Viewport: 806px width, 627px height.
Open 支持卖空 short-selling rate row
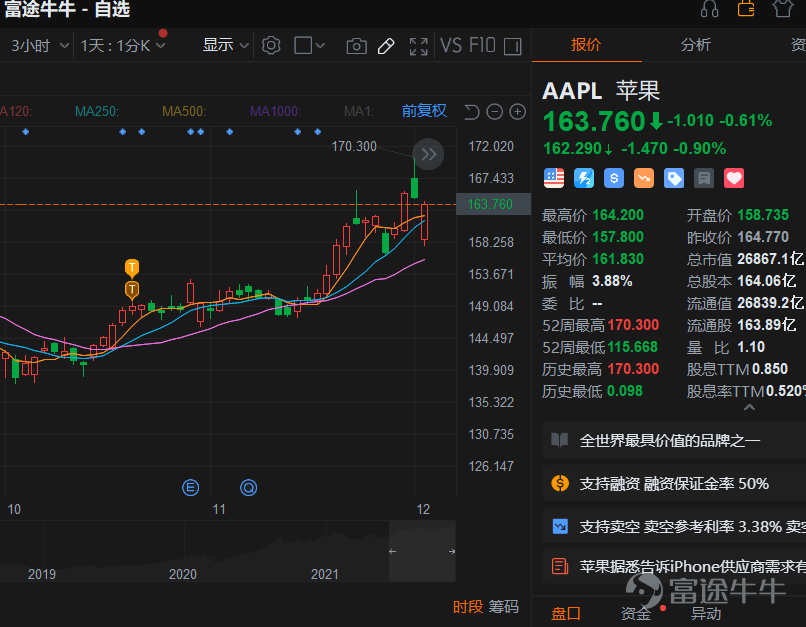click(674, 527)
